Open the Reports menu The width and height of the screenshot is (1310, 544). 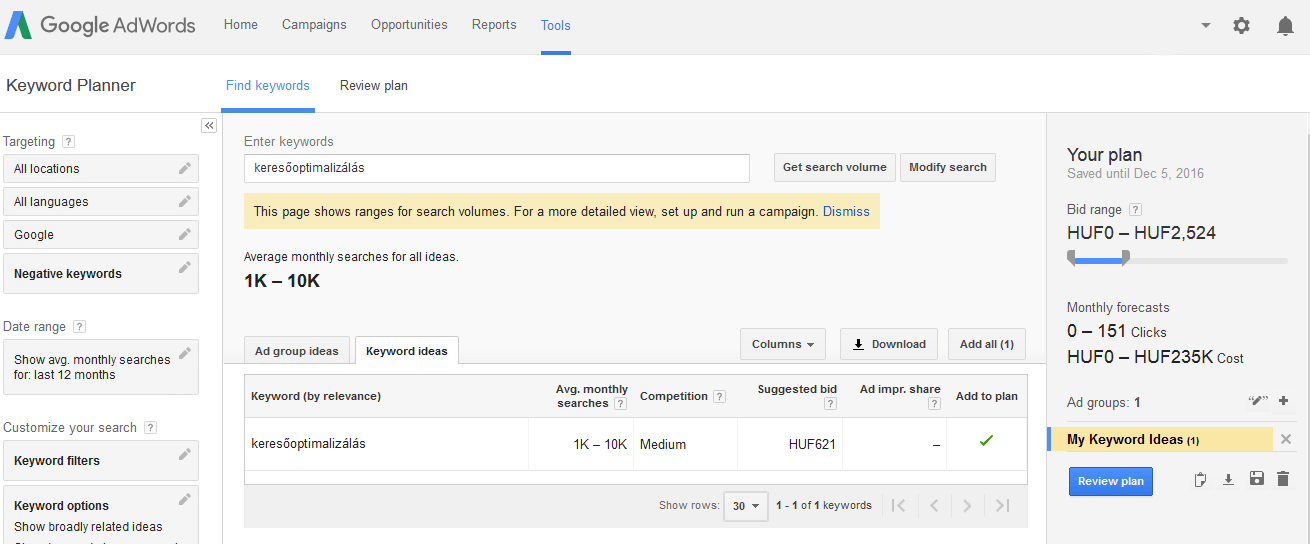click(494, 25)
